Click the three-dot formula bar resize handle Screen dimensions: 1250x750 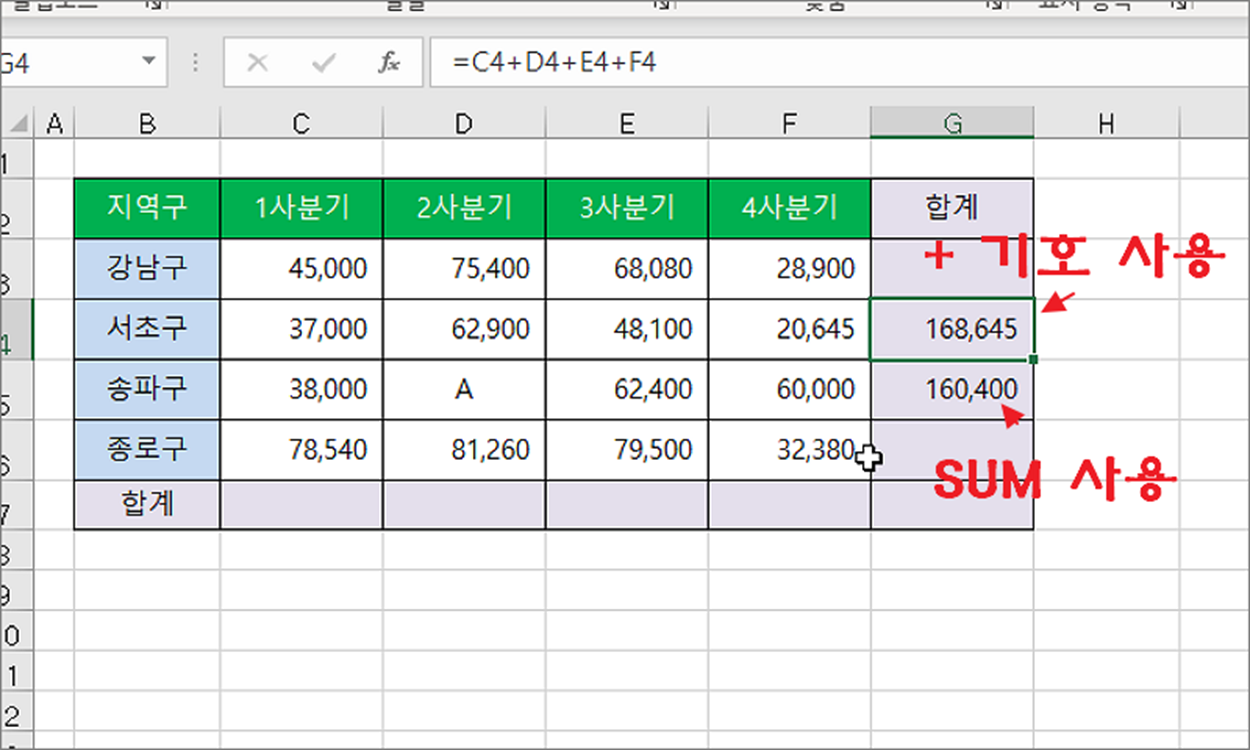pos(195,63)
